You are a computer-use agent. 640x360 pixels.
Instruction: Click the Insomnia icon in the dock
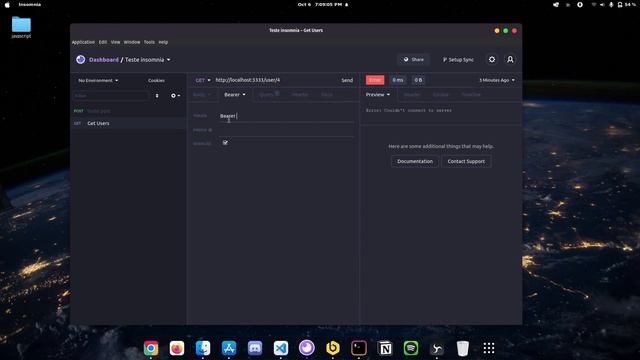tap(307, 348)
